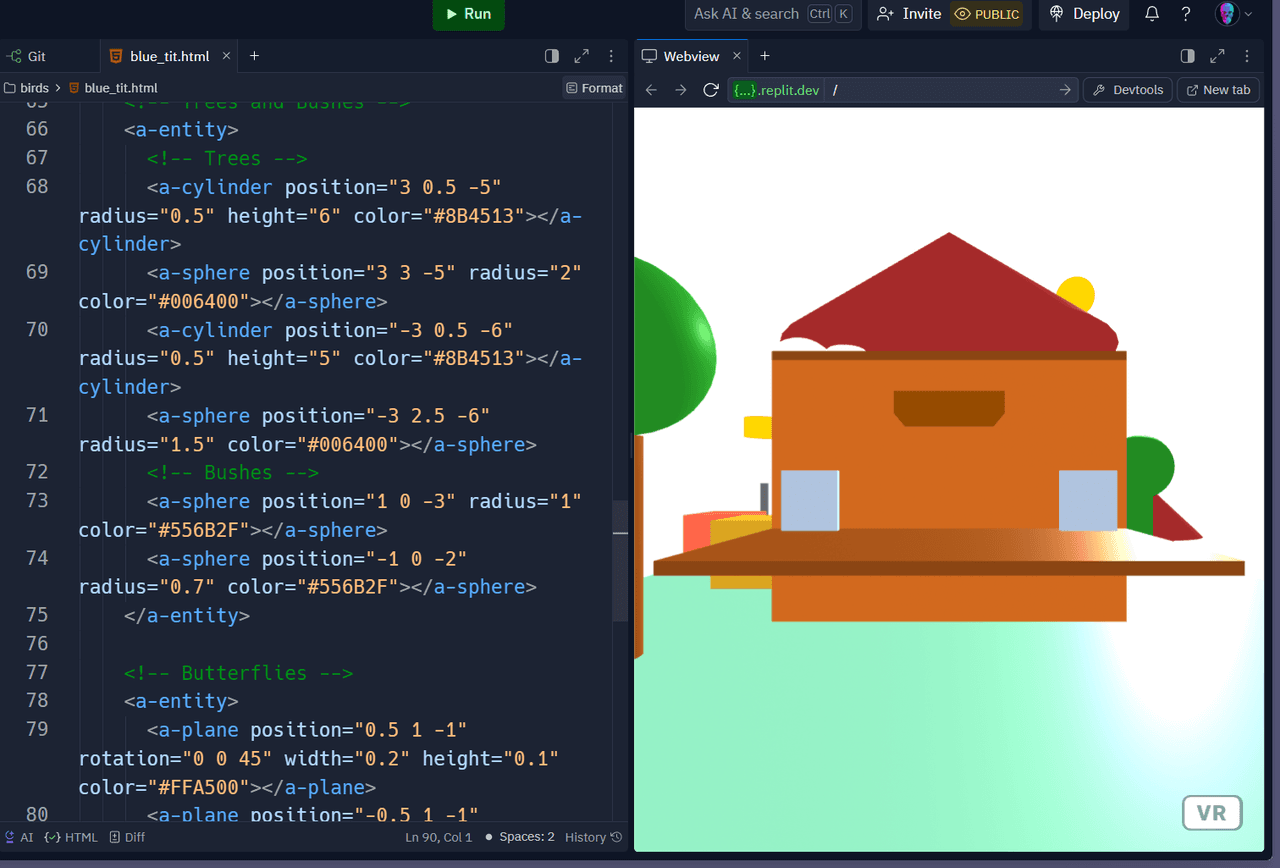This screenshot has width=1280, height=868.
Task: Close the Webview tab
Action: pos(738,56)
